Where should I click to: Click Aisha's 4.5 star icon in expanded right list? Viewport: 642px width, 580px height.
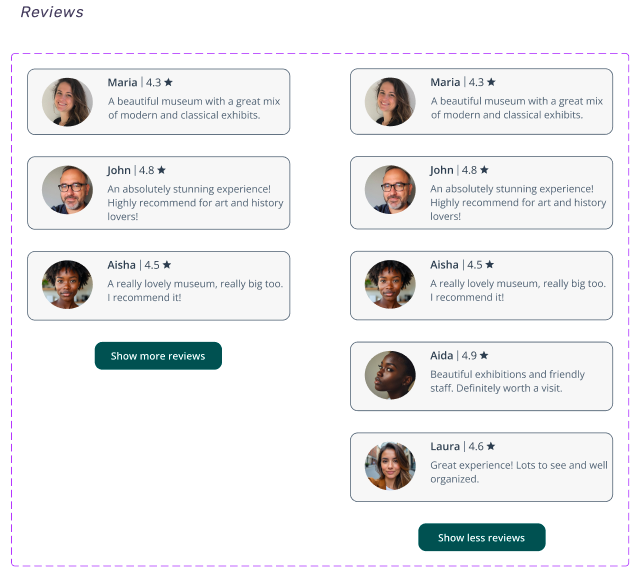(x=490, y=265)
